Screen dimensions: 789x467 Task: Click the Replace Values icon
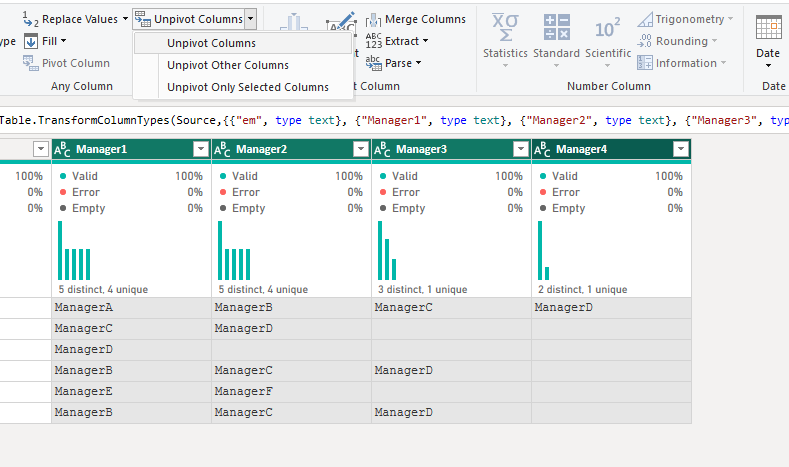[x=30, y=19]
